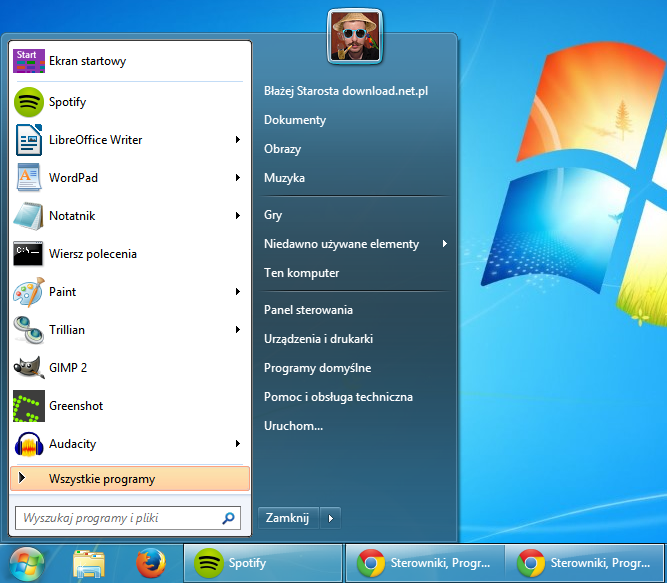Expand Audacity jump list arrow

pyautogui.click(x=238, y=444)
